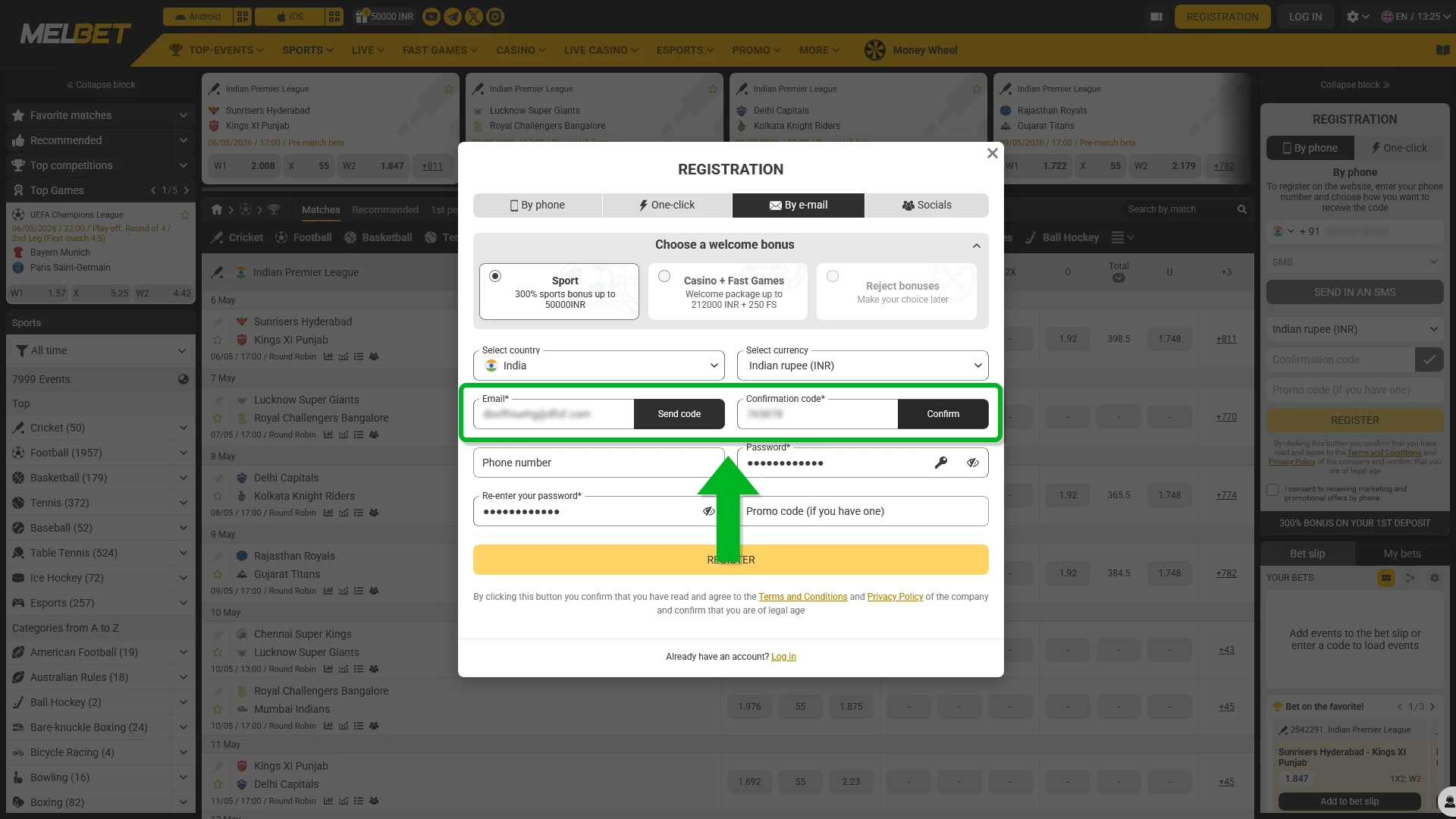The width and height of the screenshot is (1456, 819).
Task: Close the registration dialog
Action: pos(992,153)
